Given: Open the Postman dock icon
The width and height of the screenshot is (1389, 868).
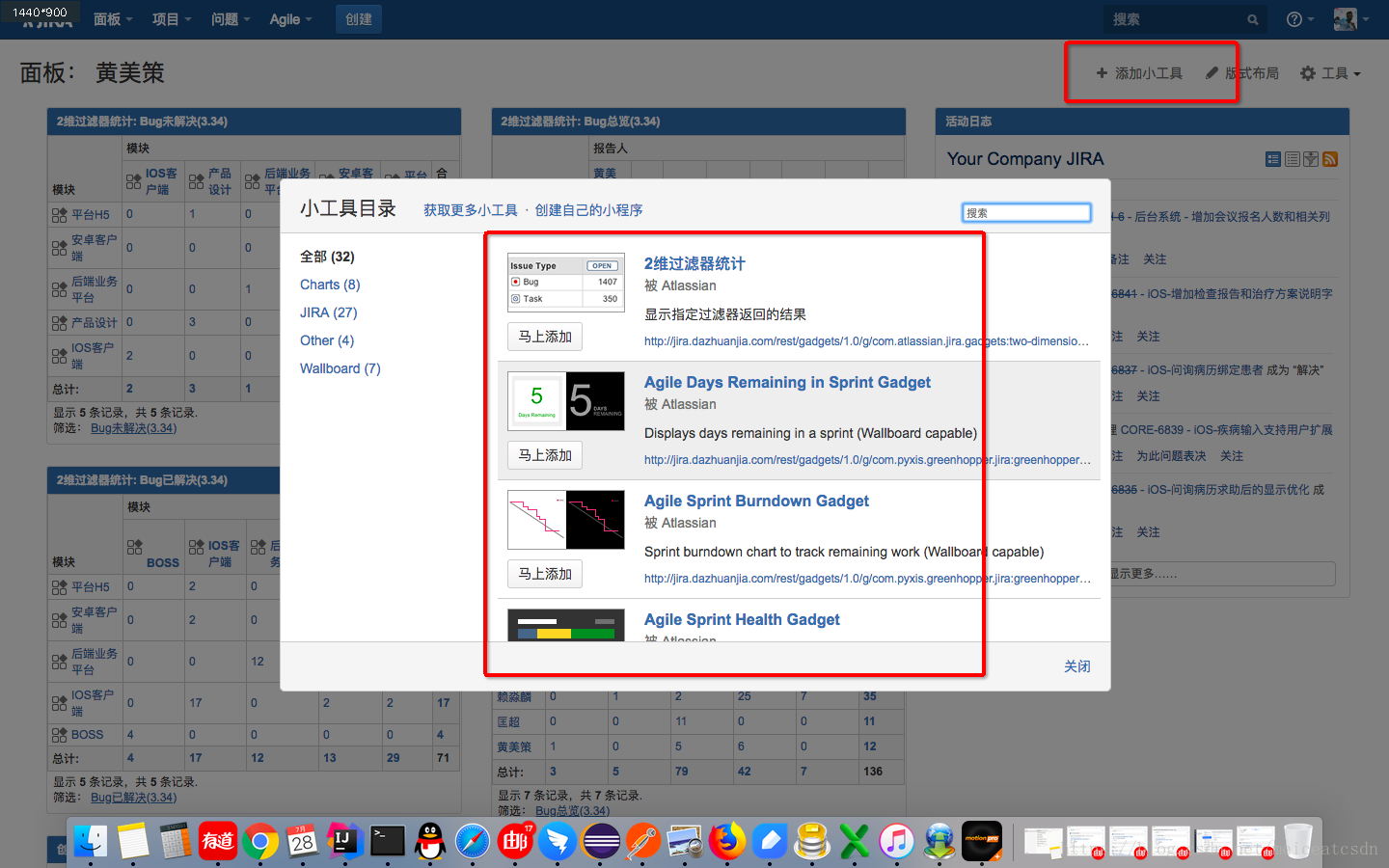Looking at the screenshot, I should point(642,842).
